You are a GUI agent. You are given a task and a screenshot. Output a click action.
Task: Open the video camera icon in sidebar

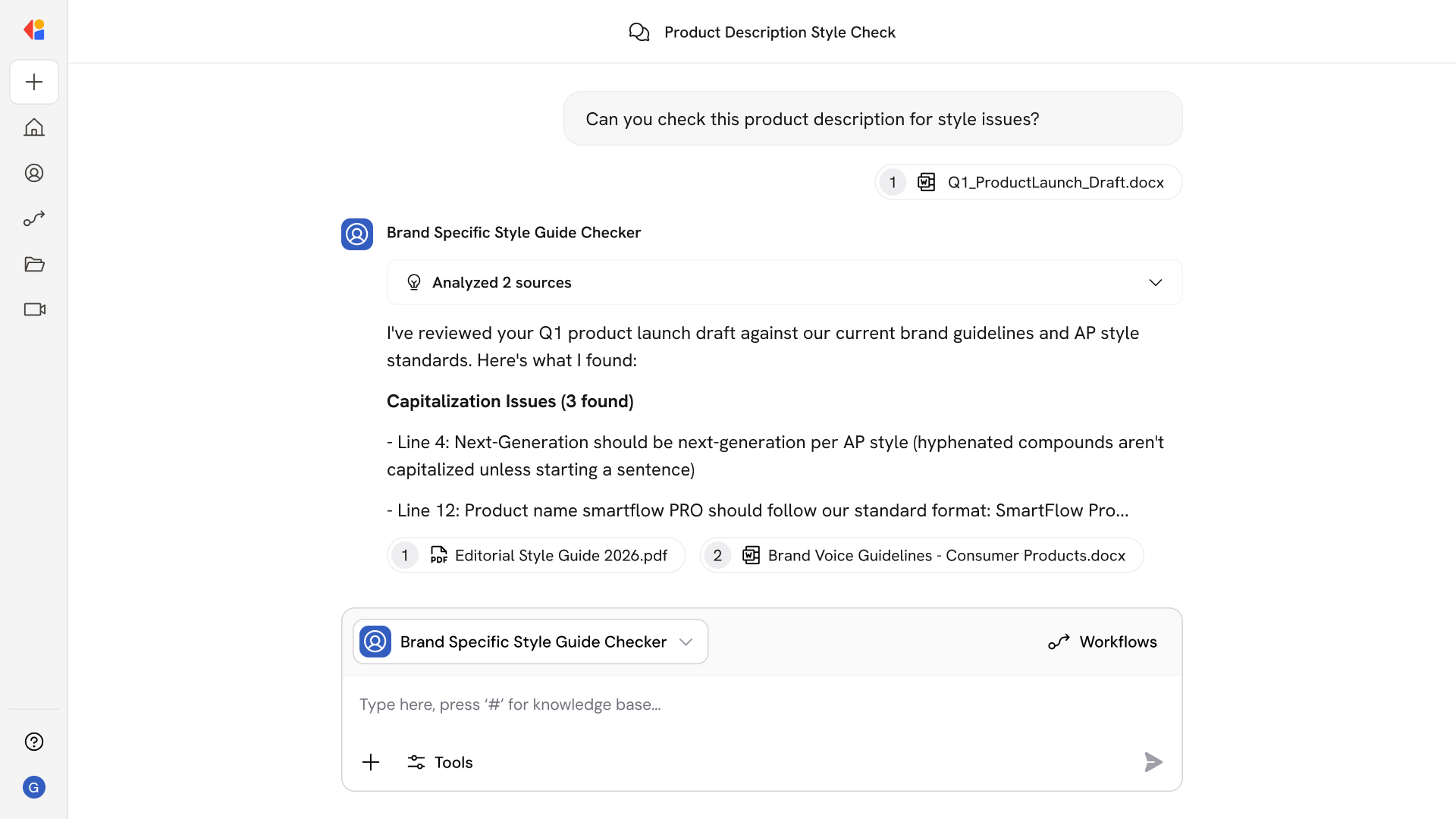[34, 309]
